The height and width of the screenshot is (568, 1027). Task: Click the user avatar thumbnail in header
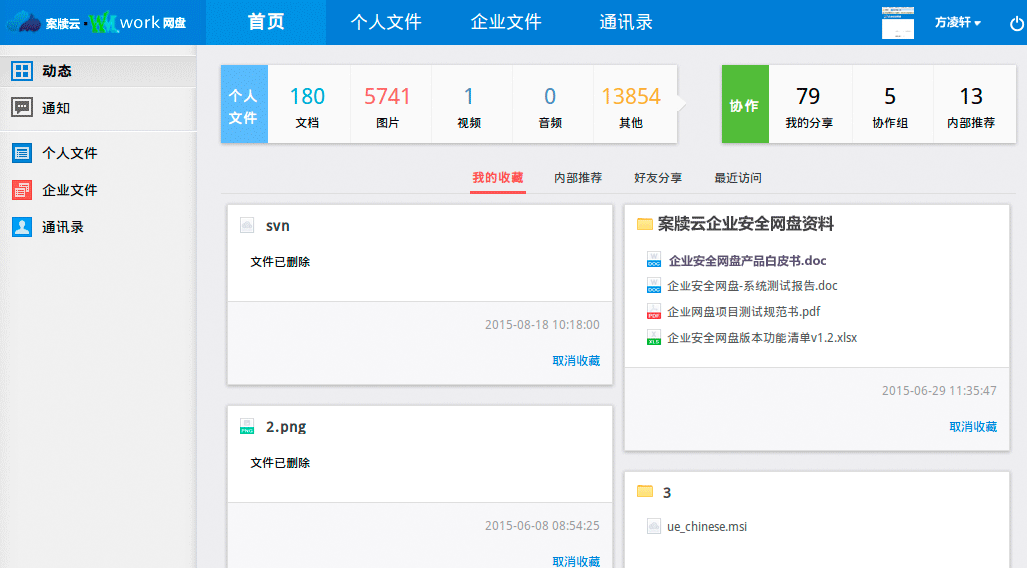click(x=897, y=22)
